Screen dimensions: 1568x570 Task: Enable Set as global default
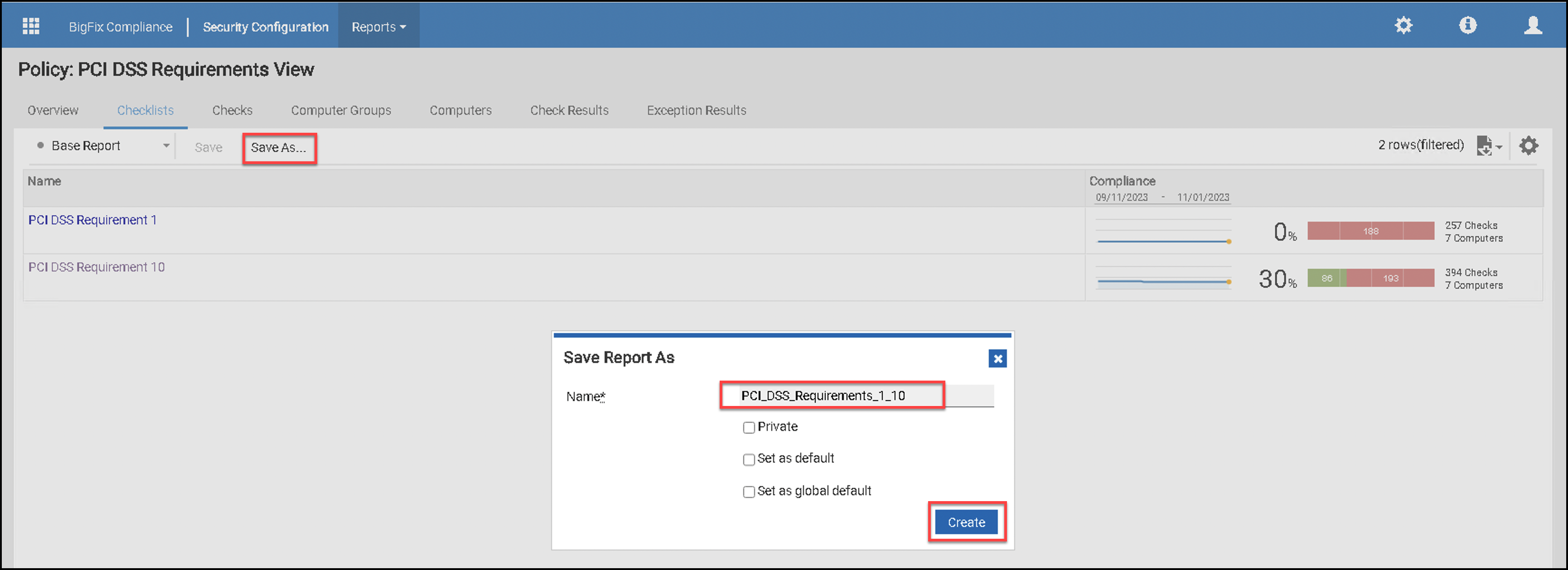click(x=749, y=492)
